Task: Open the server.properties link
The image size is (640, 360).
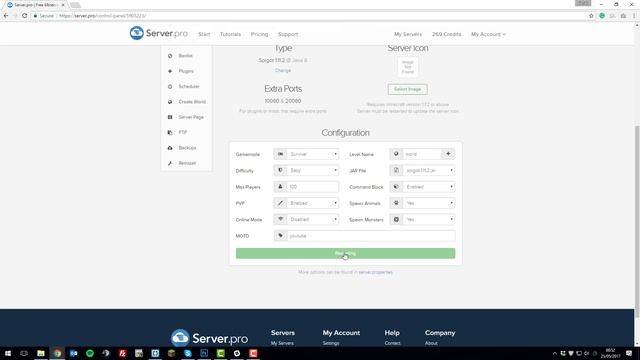Action: [x=376, y=272]
